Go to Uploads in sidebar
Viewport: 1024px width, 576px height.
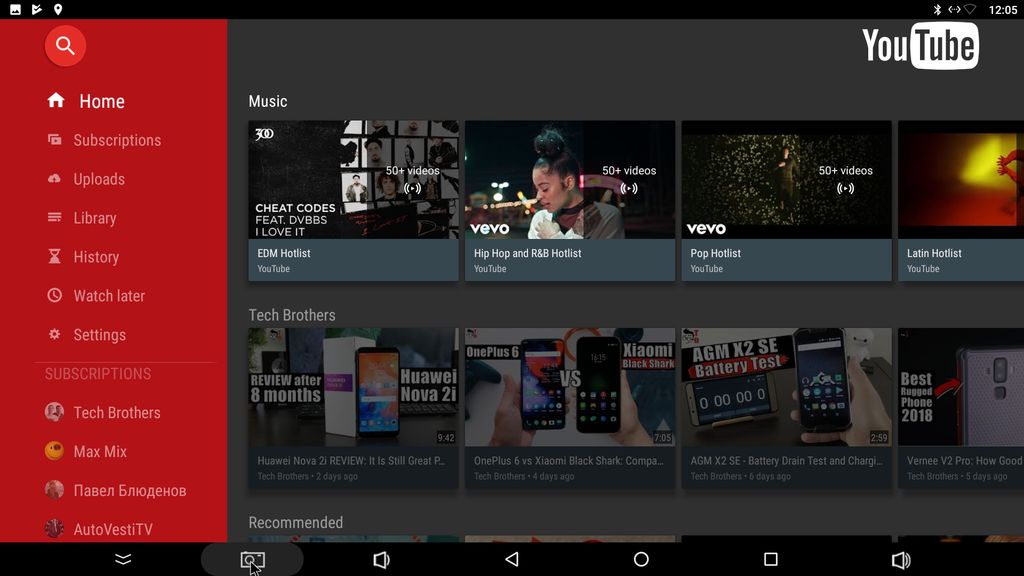click(98, 179)
